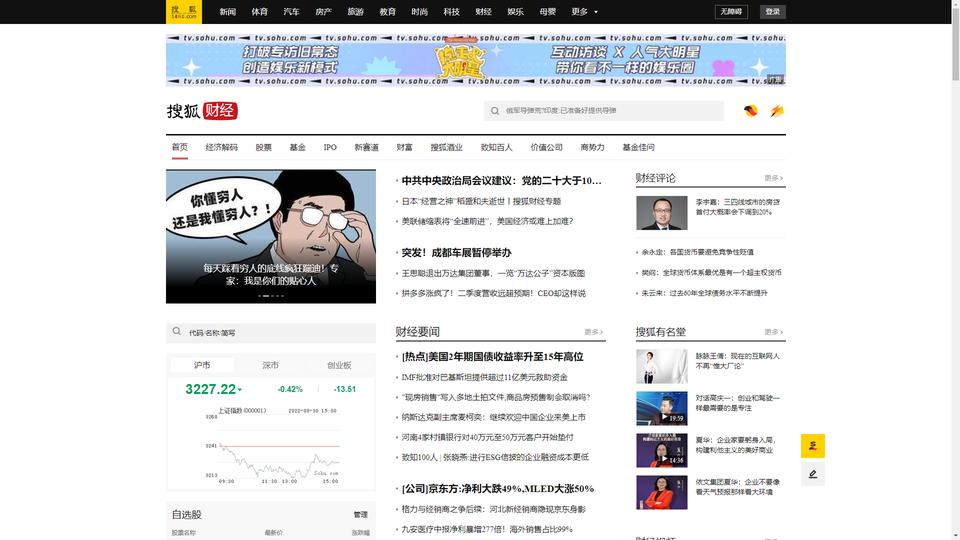Open thumbnail beside 脉脉王倩 article

(x=661, y=366)
